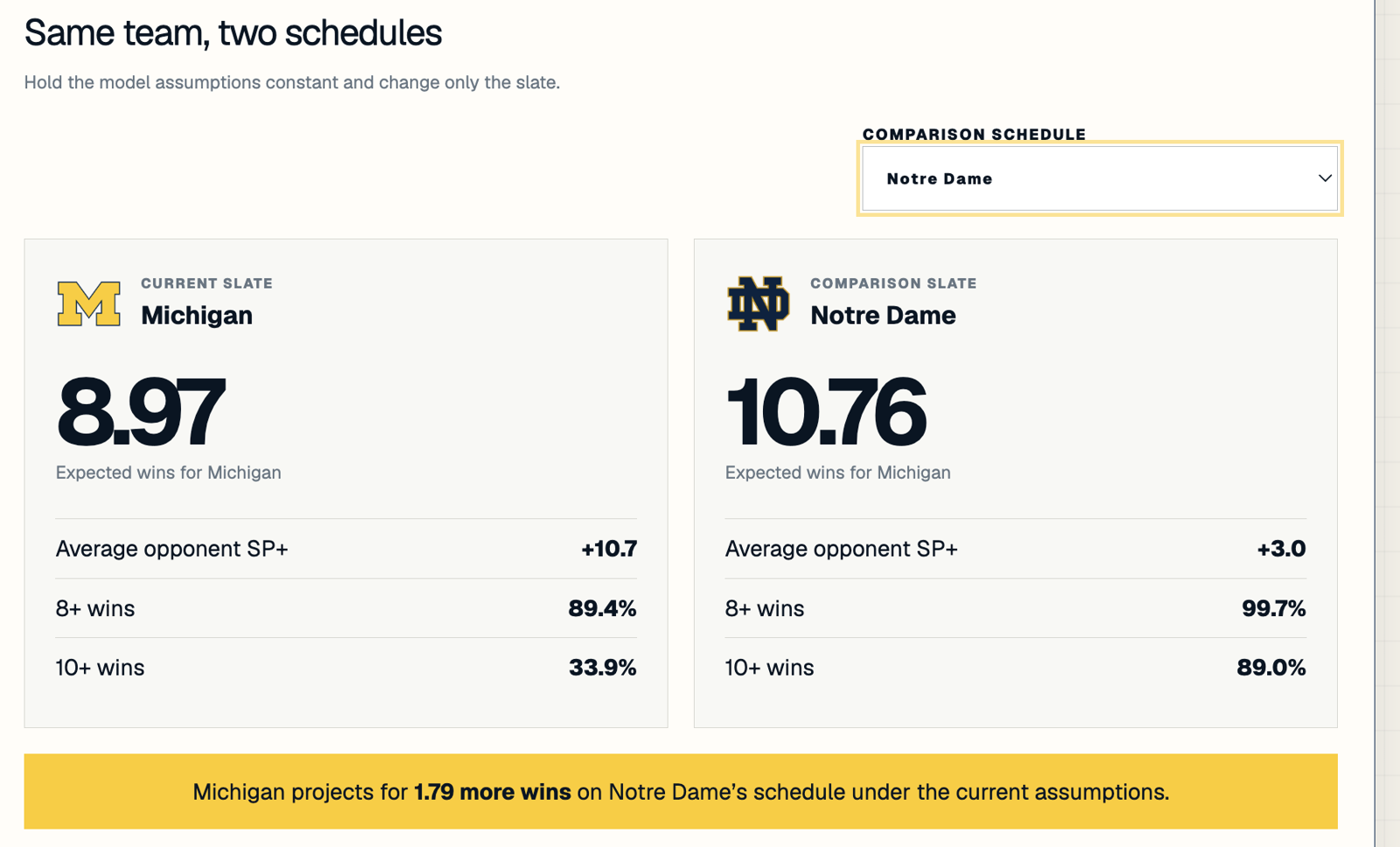
Task: Click the Comparison Schedule label
Action: [x=974, y=134]
